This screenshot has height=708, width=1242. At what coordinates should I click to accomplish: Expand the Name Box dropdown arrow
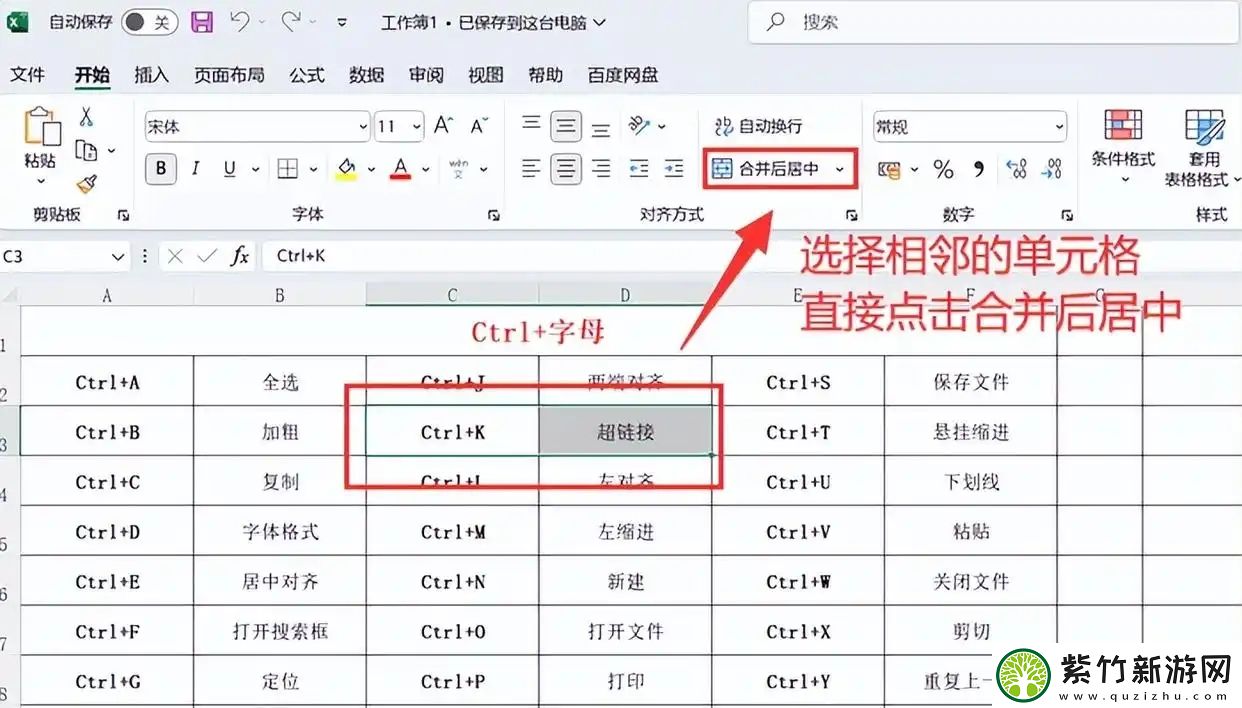click(x=118, y=257)
